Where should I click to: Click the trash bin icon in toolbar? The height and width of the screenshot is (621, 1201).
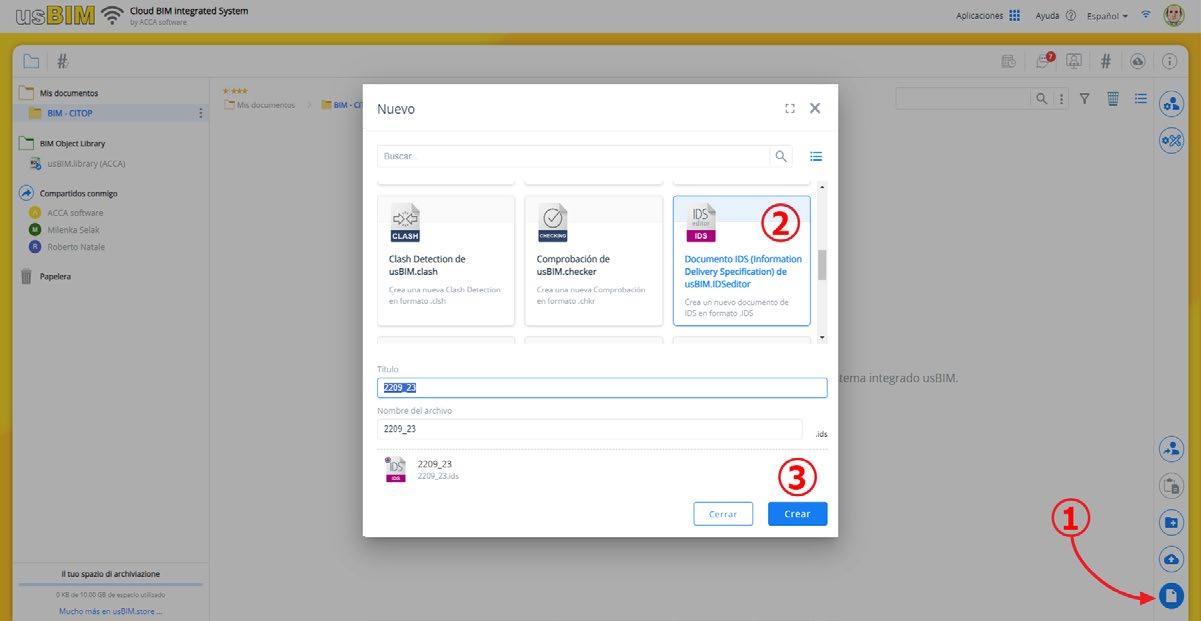(1113, 98)
